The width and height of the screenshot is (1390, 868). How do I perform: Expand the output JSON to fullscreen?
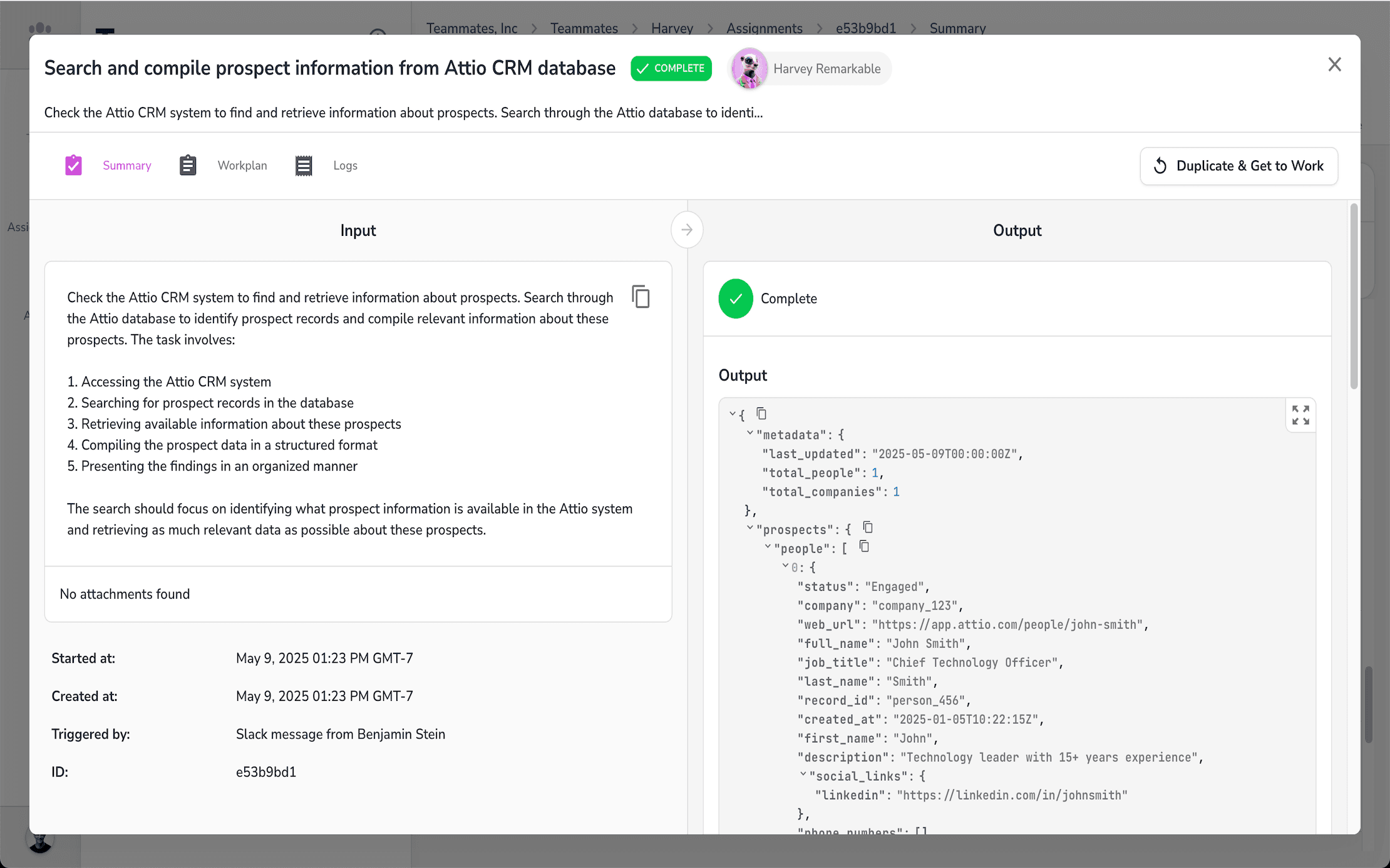point(1300,415)
